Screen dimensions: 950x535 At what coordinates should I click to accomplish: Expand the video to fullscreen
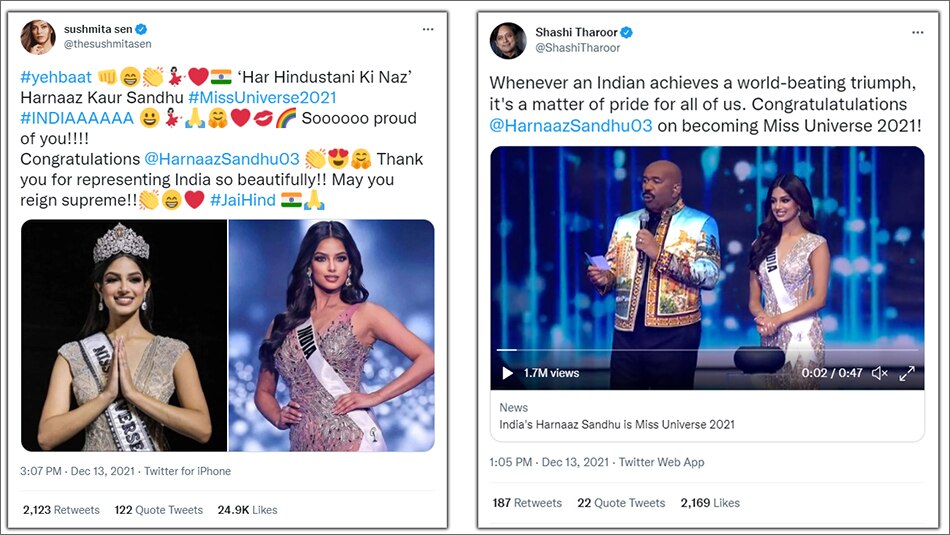[907, 373]
